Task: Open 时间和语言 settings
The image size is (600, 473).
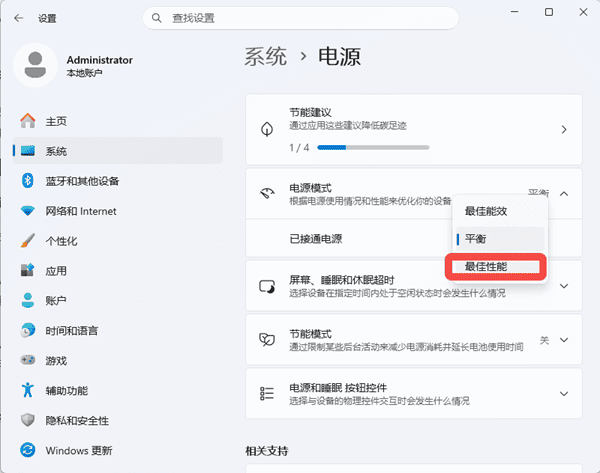Action: (x=118, y=330)
